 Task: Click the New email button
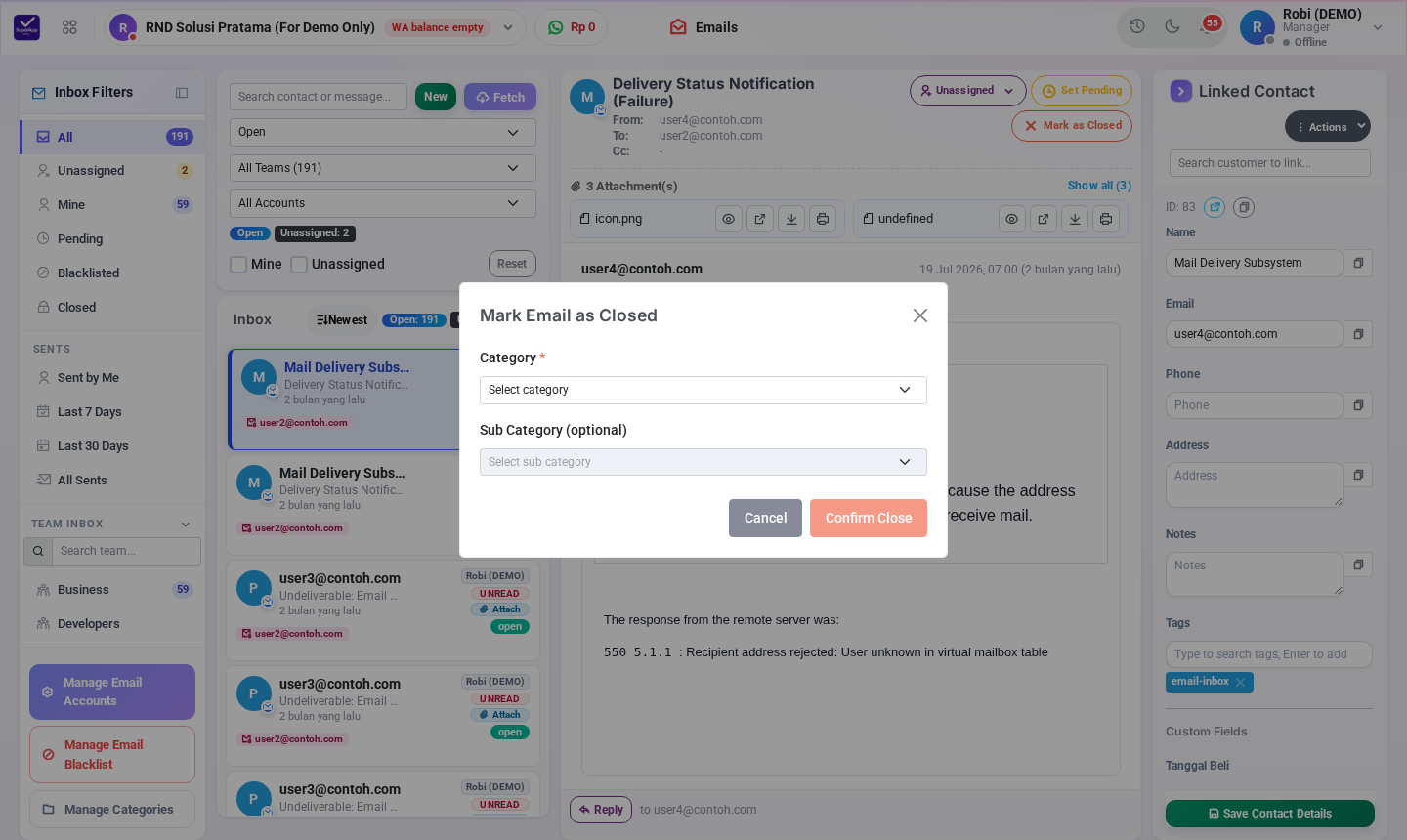click(x=436, y=97)
